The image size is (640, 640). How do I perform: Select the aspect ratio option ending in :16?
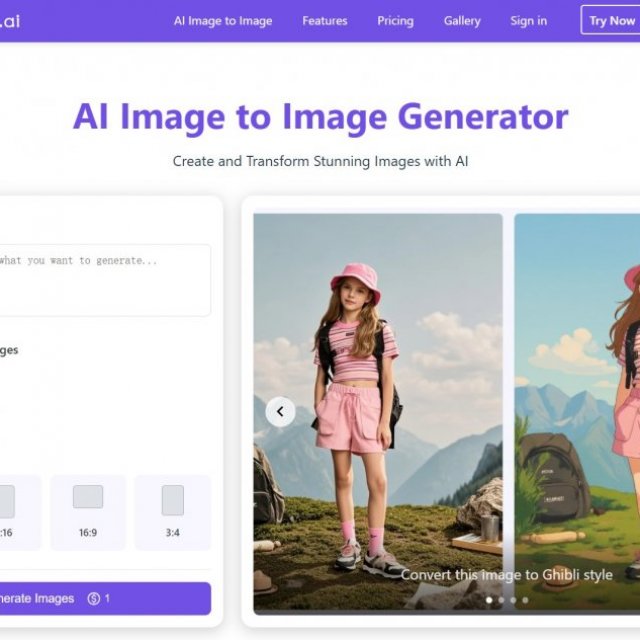tap(20, 512)
